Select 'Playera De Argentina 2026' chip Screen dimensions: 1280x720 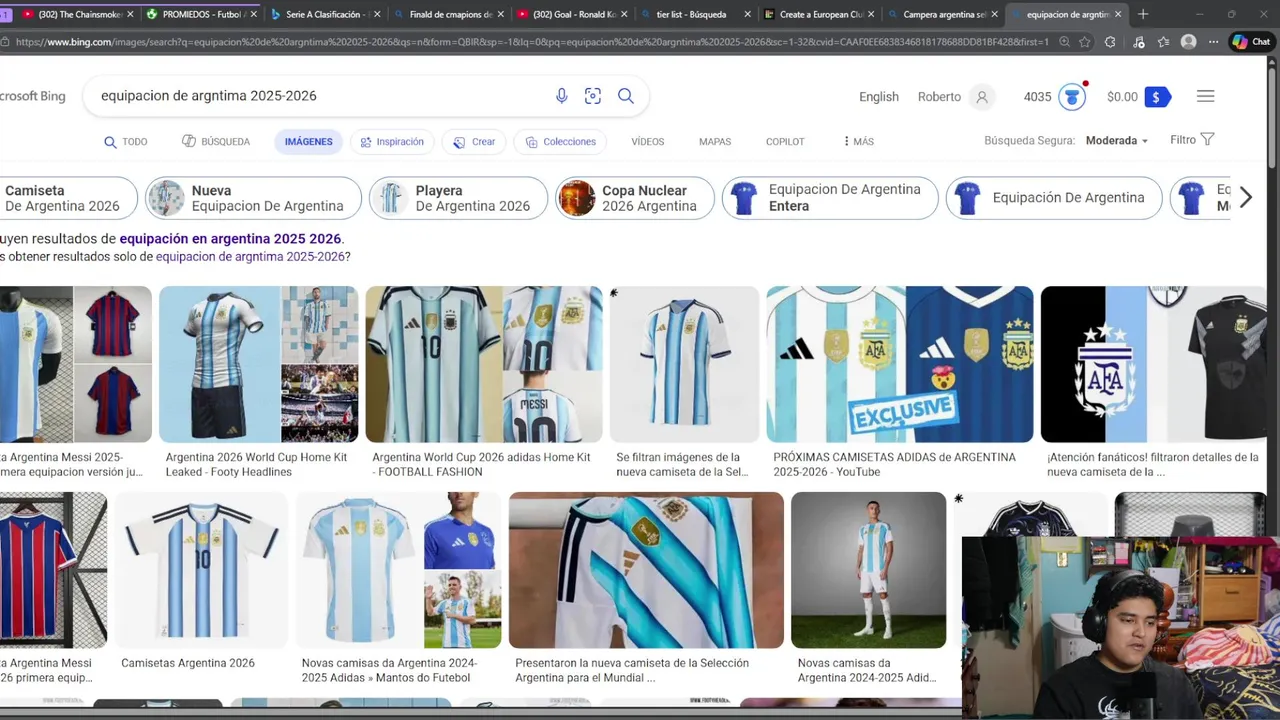pos(458,198)
